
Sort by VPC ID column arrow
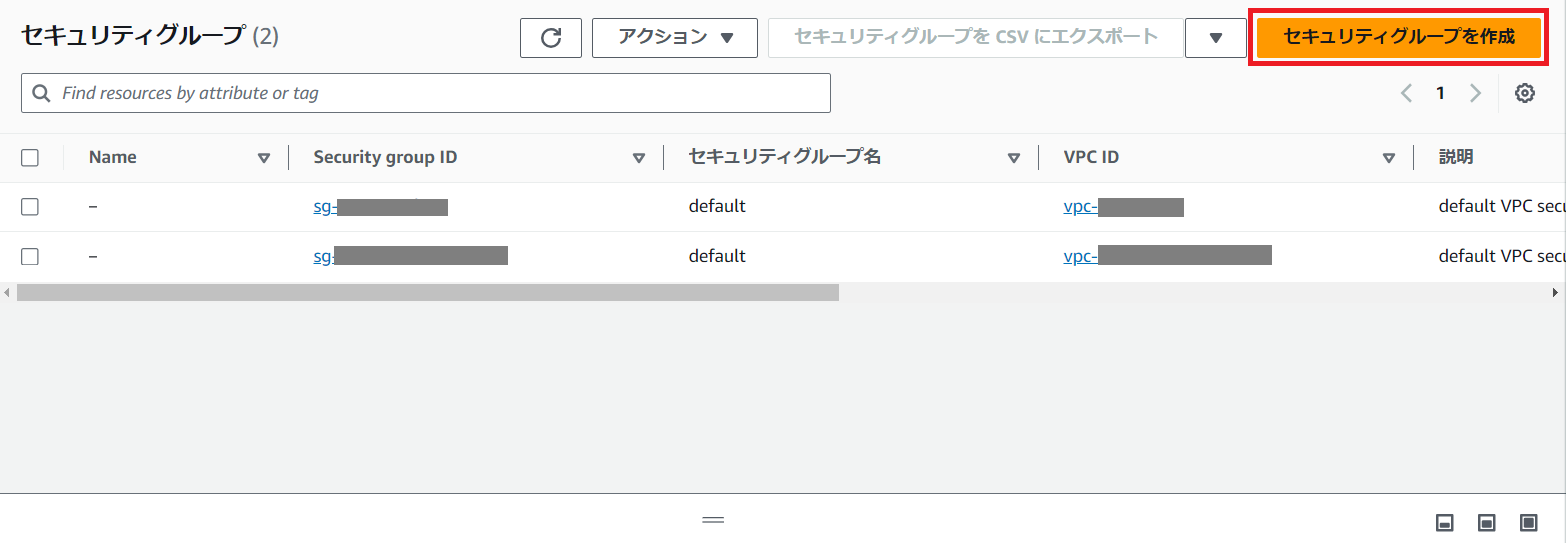pyautogui.click(x=1388, y=158)
